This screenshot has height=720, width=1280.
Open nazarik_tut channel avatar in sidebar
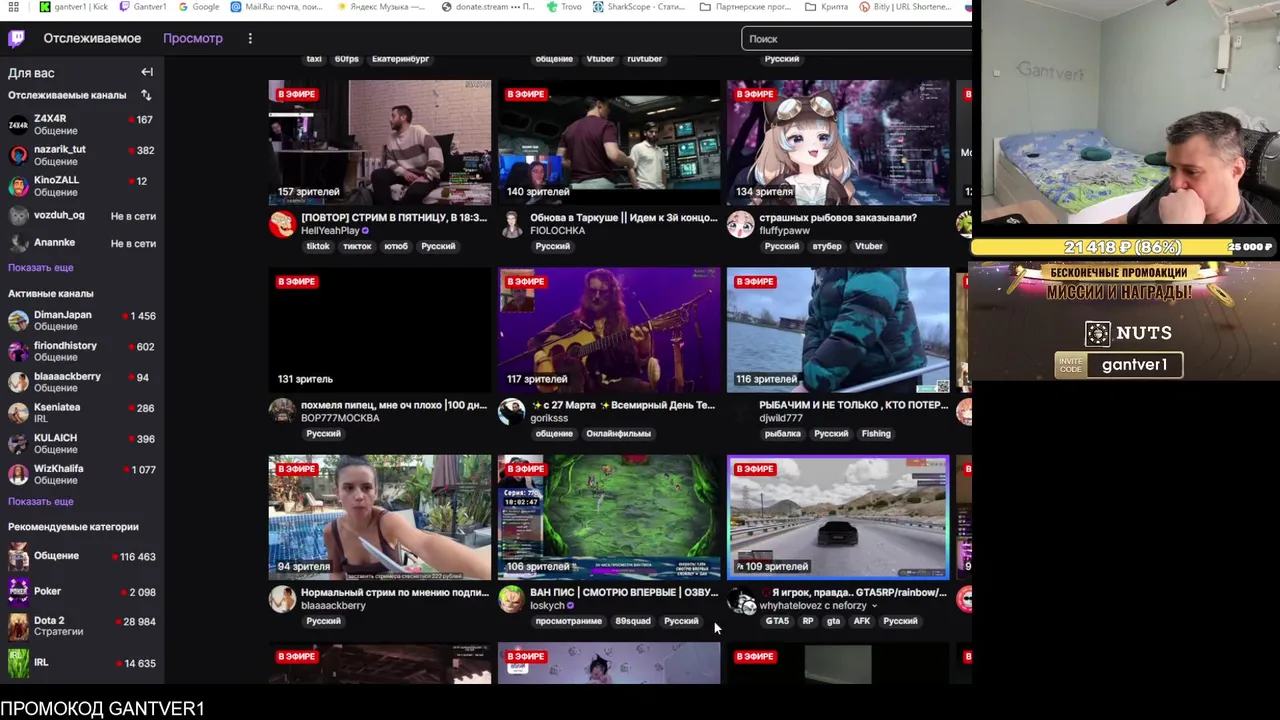[18, 155]
